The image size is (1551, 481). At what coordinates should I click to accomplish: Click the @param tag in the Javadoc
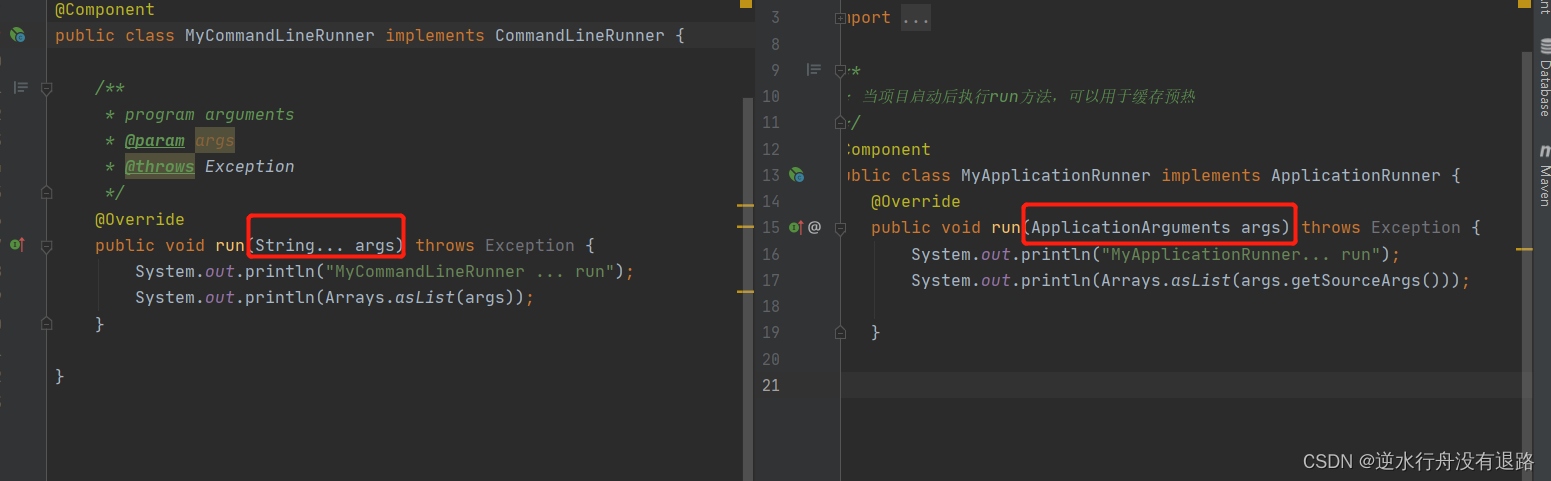click(x=155, y=141)
